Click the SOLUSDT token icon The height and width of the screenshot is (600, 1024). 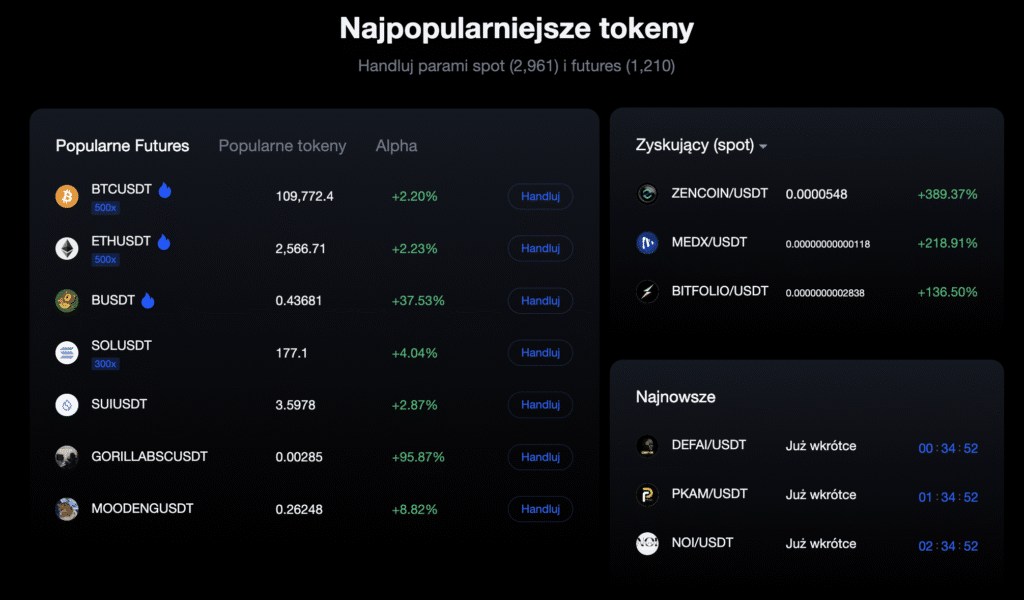(x=67, y=352)
